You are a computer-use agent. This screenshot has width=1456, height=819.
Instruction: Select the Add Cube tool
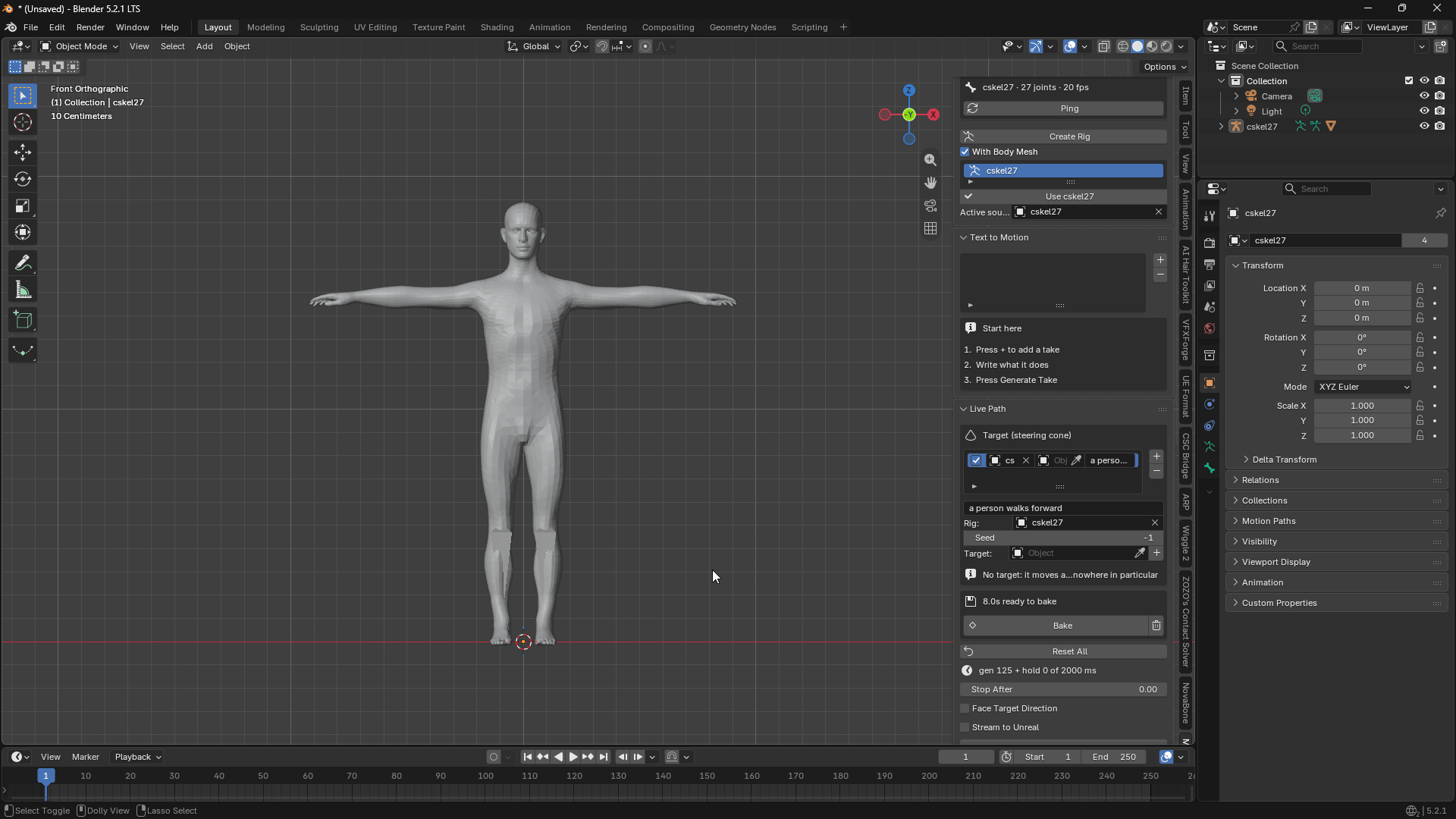23,320
